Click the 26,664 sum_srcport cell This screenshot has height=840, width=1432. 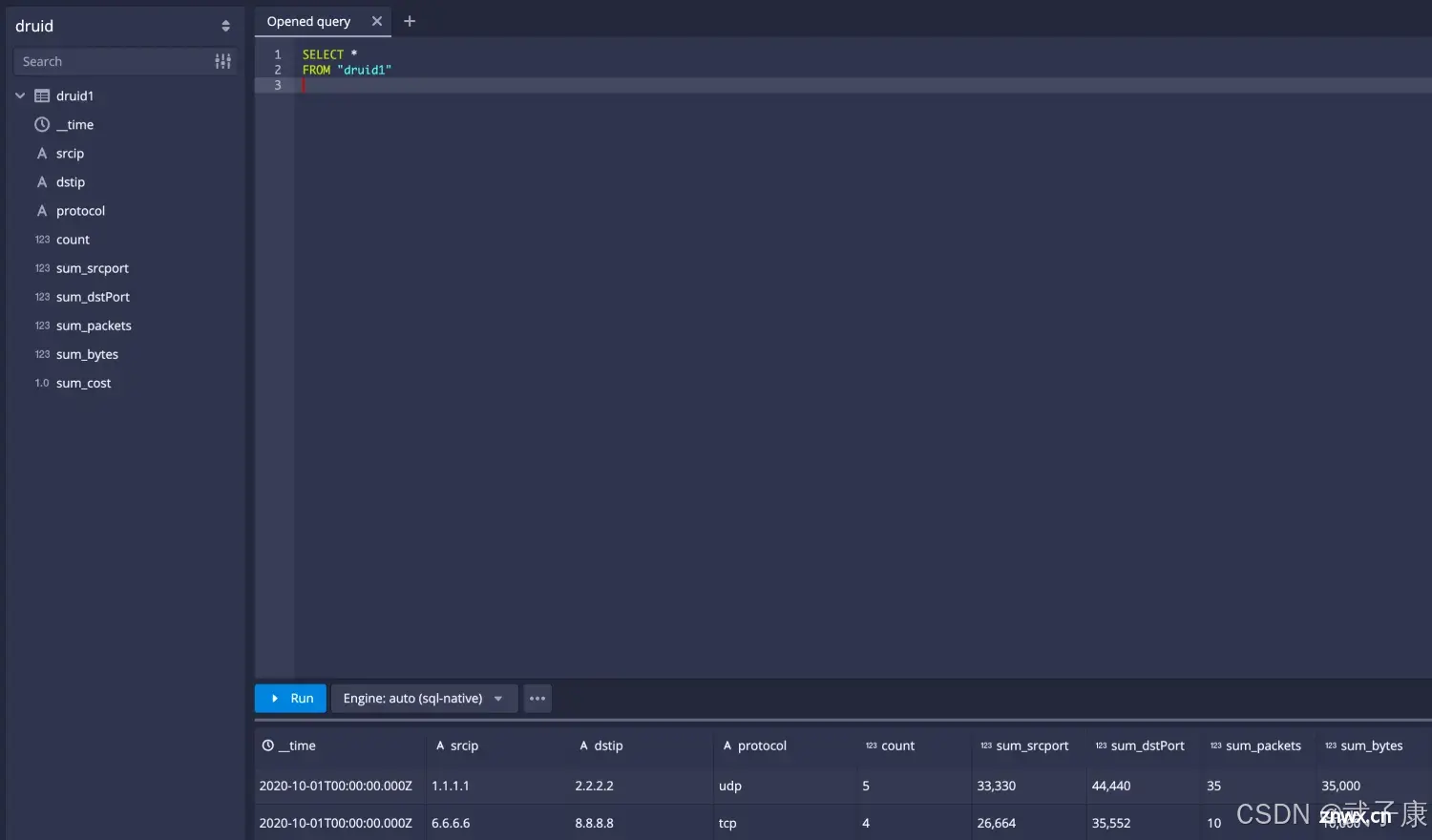[1029, 823]
